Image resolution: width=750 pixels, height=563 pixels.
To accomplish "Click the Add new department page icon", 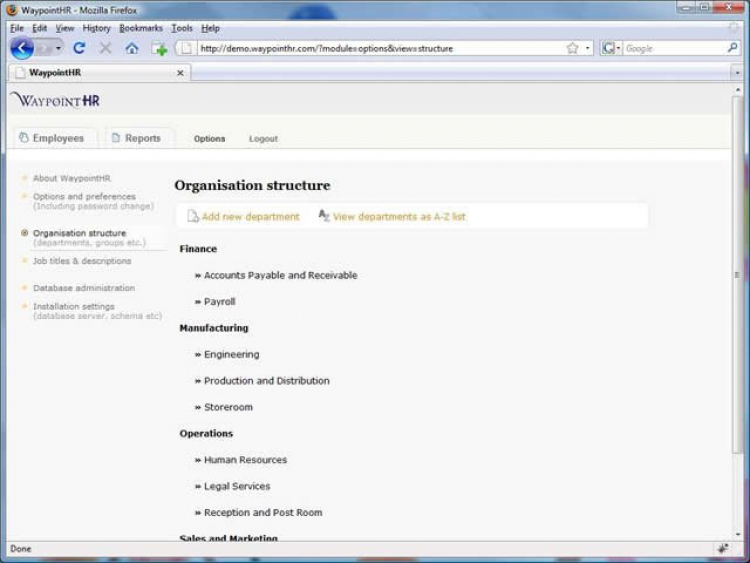I will pyautogui.click(x=192, y=216).
